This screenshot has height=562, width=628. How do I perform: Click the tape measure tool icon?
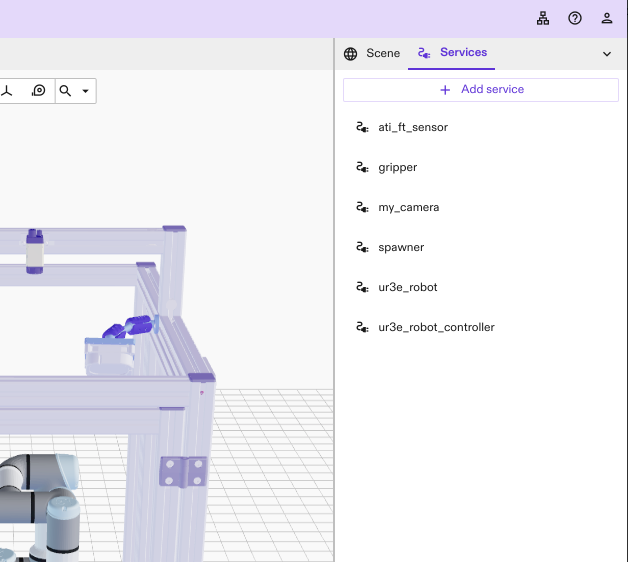tap(39, 91)
